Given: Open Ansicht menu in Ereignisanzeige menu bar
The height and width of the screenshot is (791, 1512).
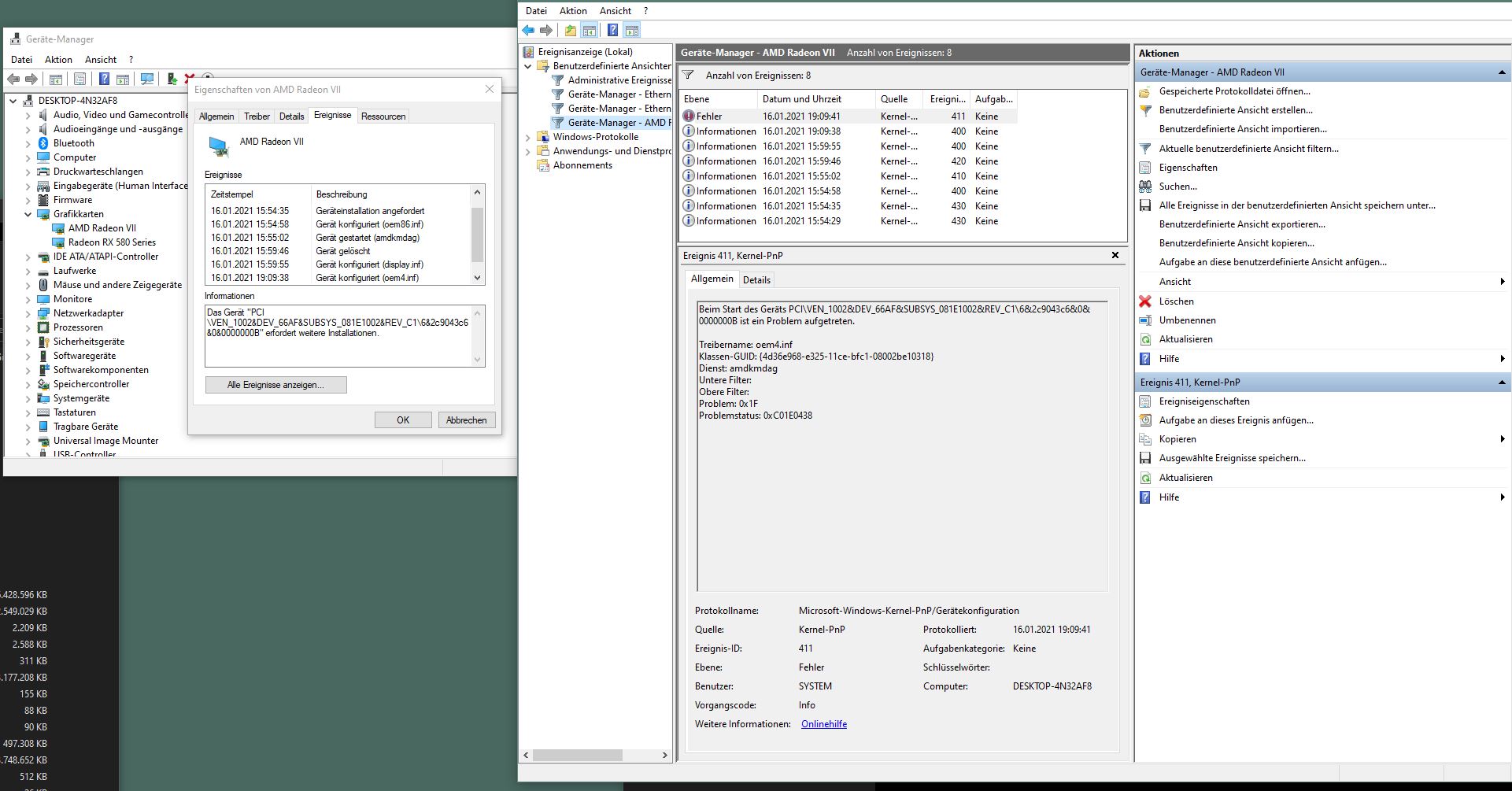Looking at the screenshot, I should [616, 11].
